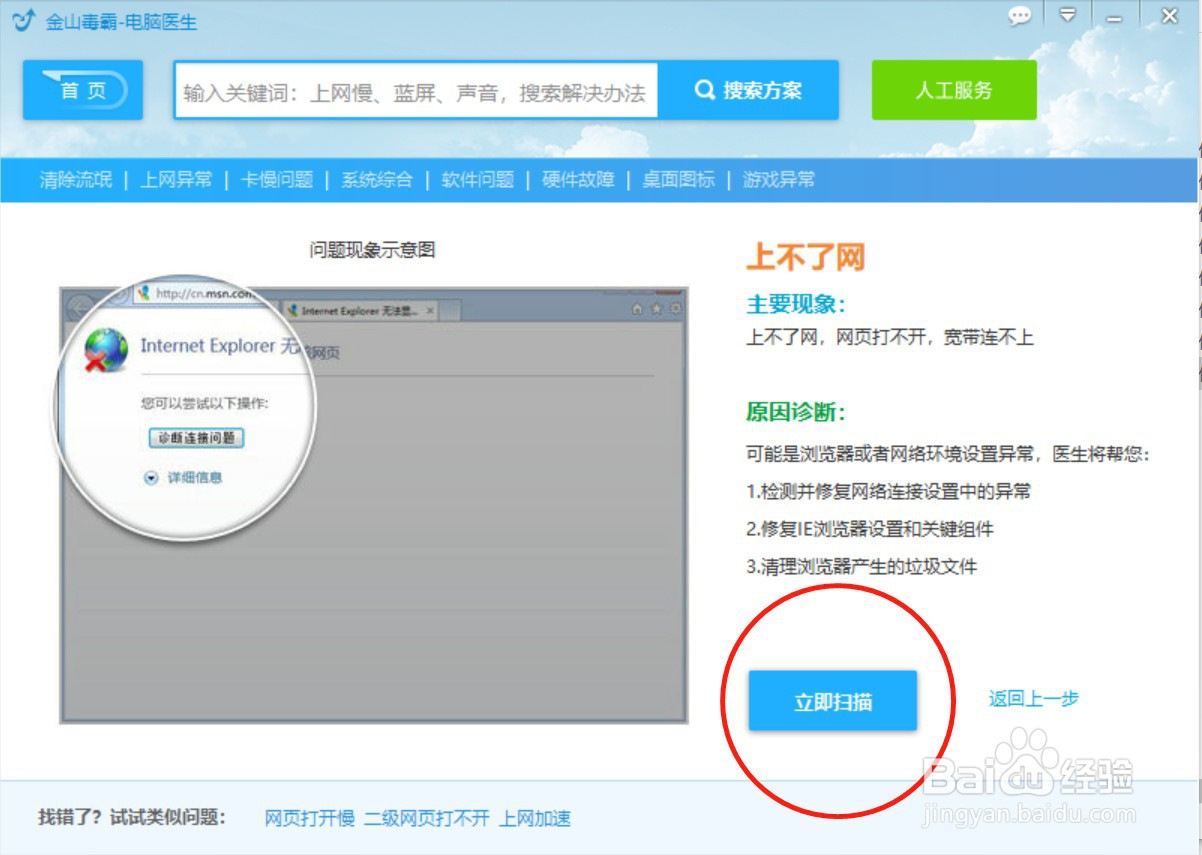This screenshot has height=855, width=1202.
Task: Click the magnifier icon on 搜索方案 button
Action: (x=703, y=89)
